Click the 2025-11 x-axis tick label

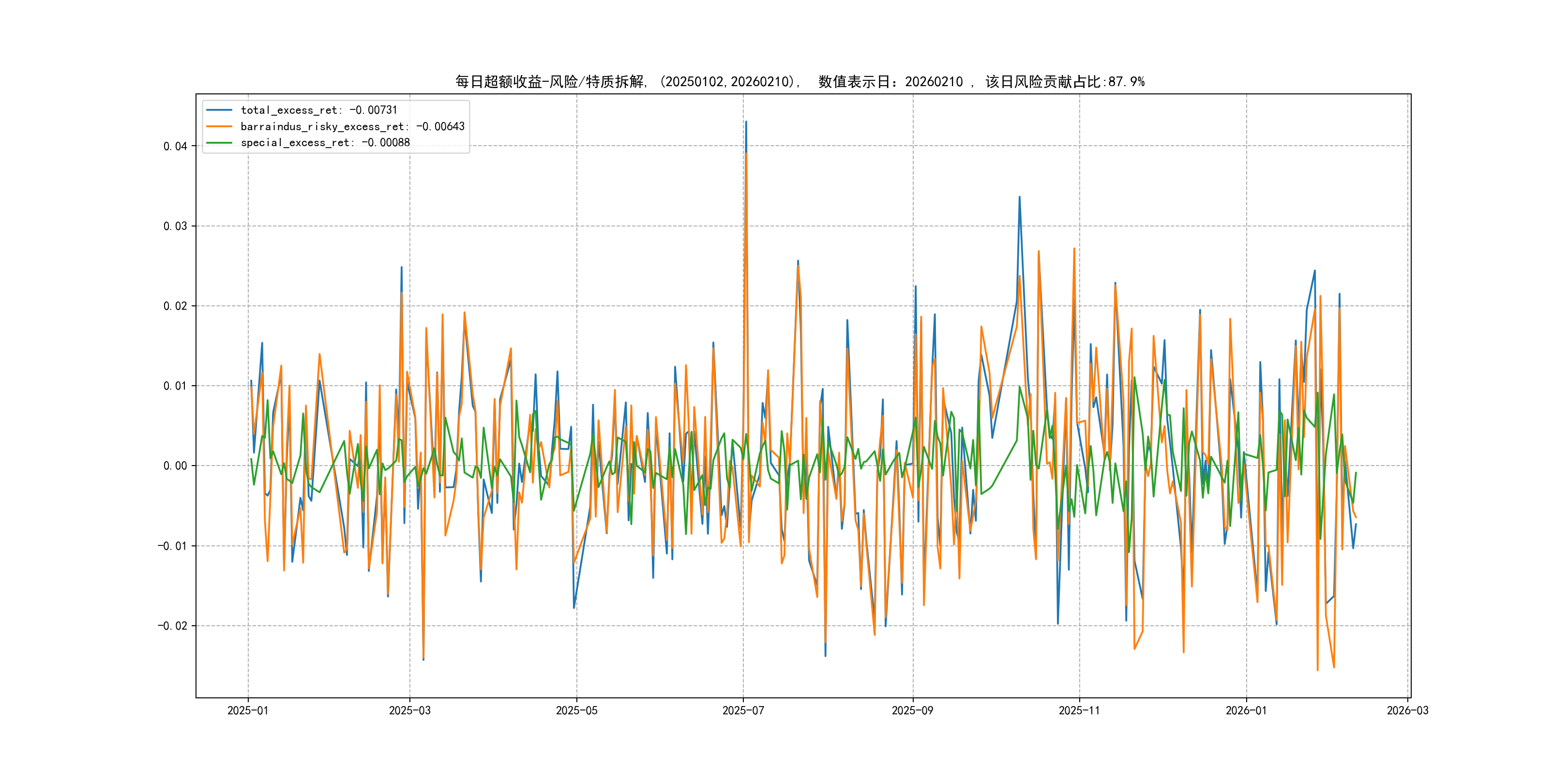[1079, 710]
